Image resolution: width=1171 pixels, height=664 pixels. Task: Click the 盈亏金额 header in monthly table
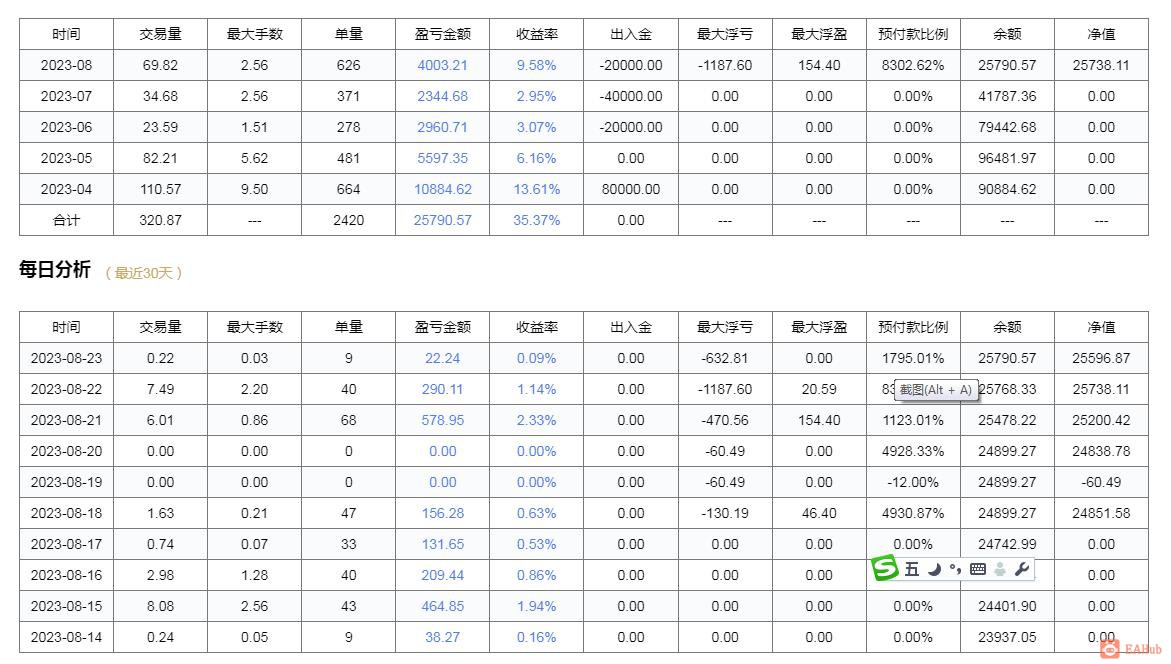(x=442, y=34)
